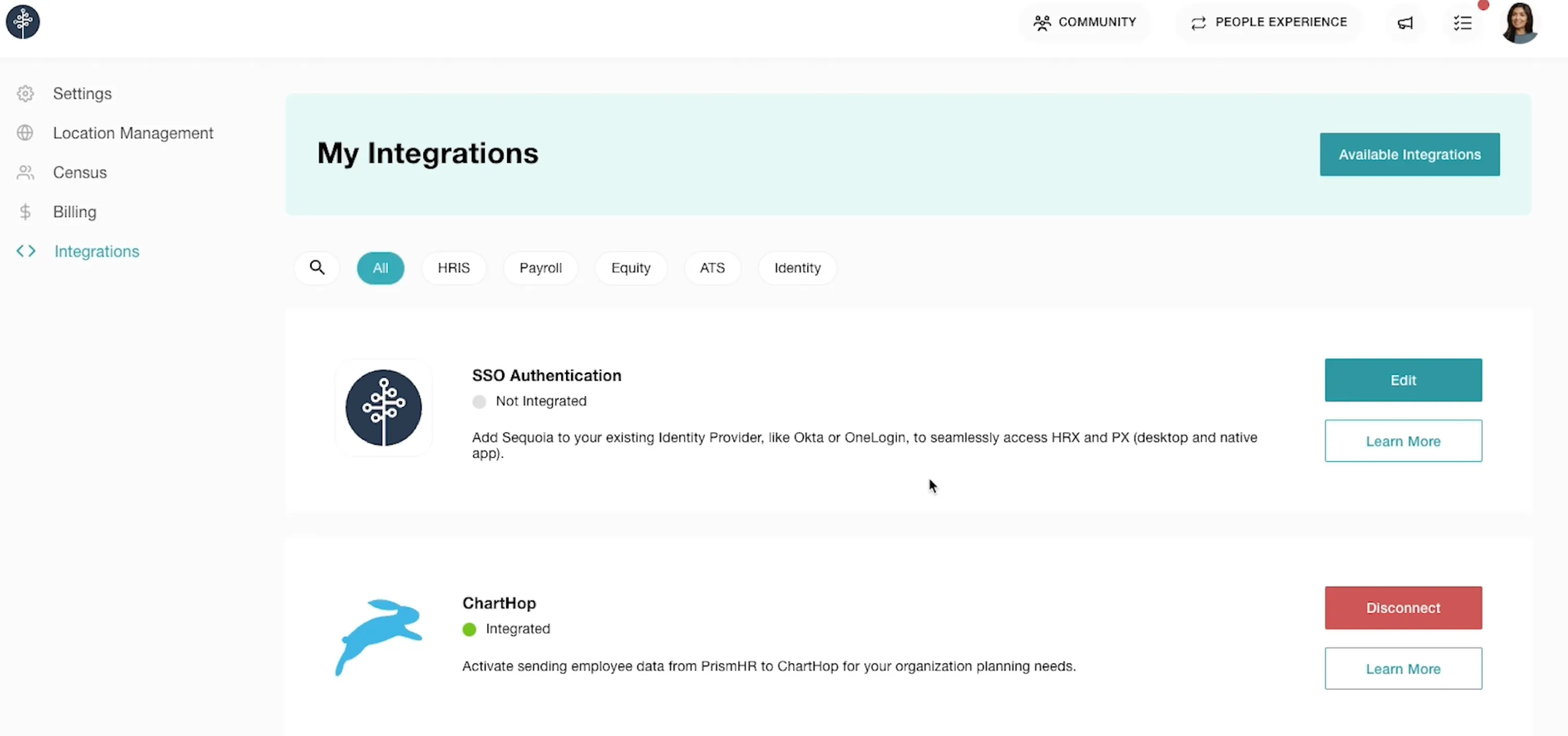The height and width of the screenshot is (736, 1568).
Task: Click the Billing dollar sign icon
Action: click(x=25, y=212)
